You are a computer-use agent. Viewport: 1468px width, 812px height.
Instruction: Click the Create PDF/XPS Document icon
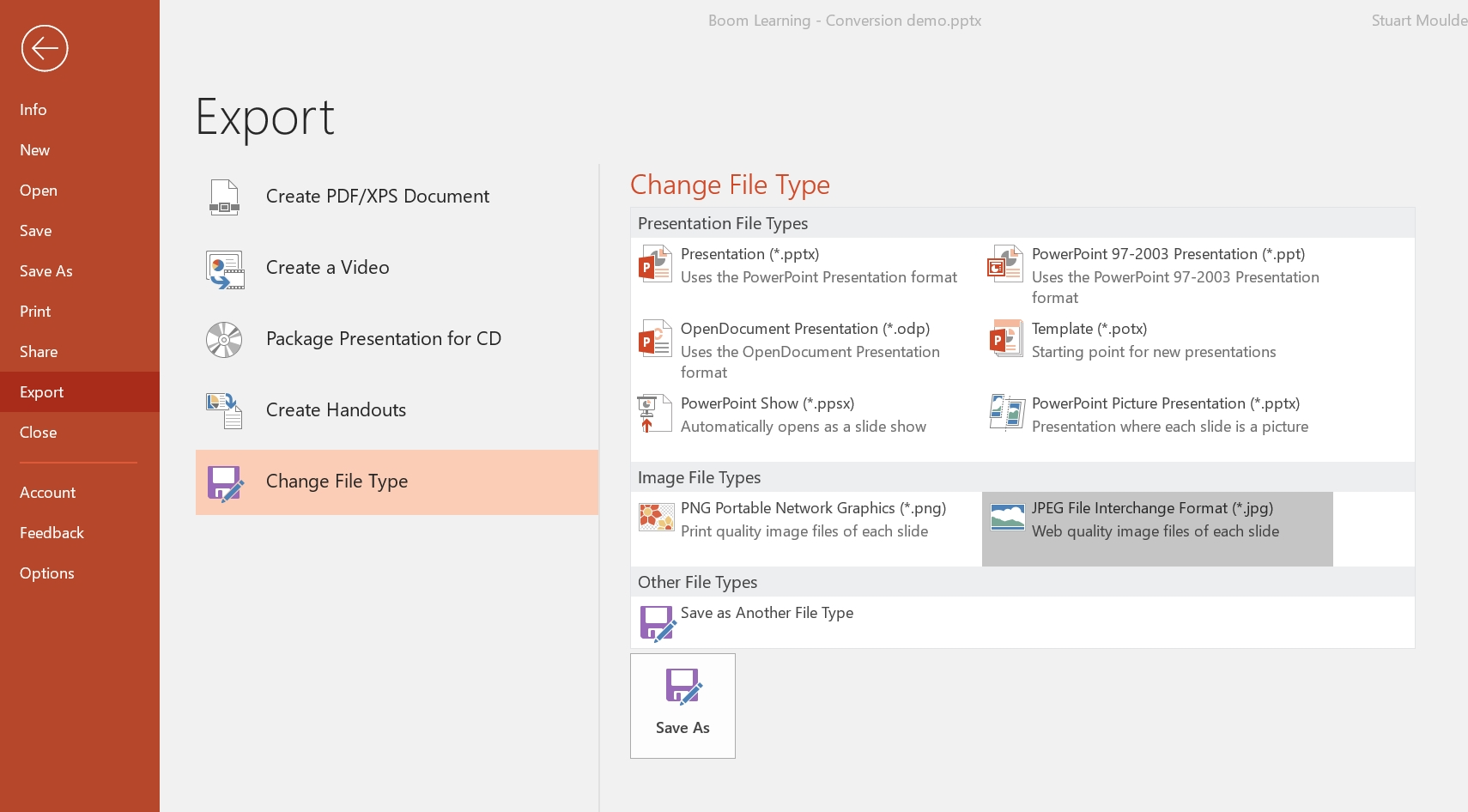(x=224, y=197)
